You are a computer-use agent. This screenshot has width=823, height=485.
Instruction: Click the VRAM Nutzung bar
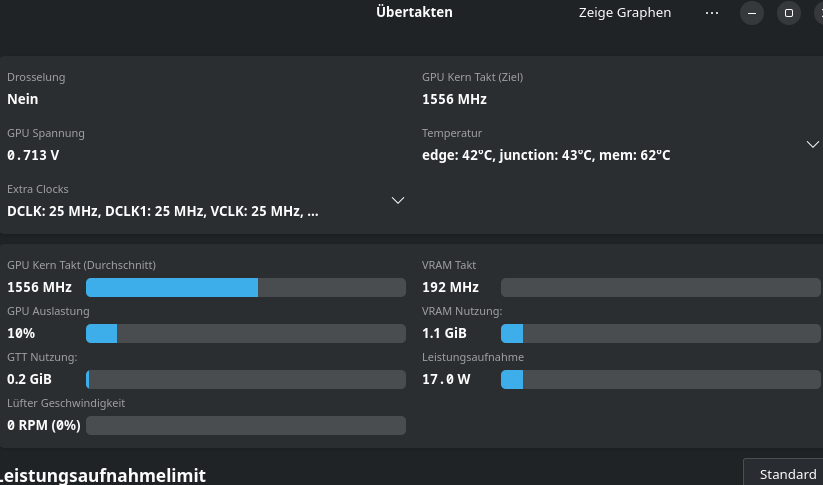[660, 334]
